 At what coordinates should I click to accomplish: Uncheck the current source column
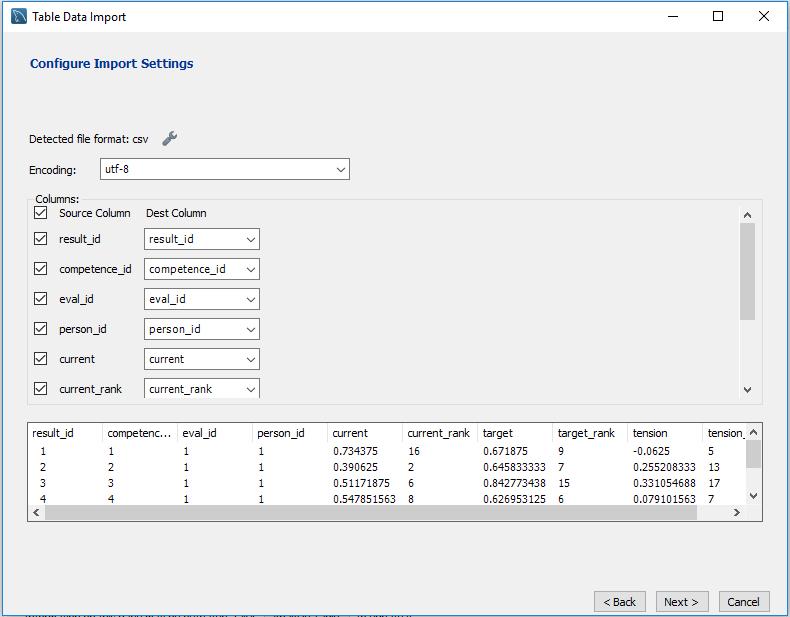40,359
